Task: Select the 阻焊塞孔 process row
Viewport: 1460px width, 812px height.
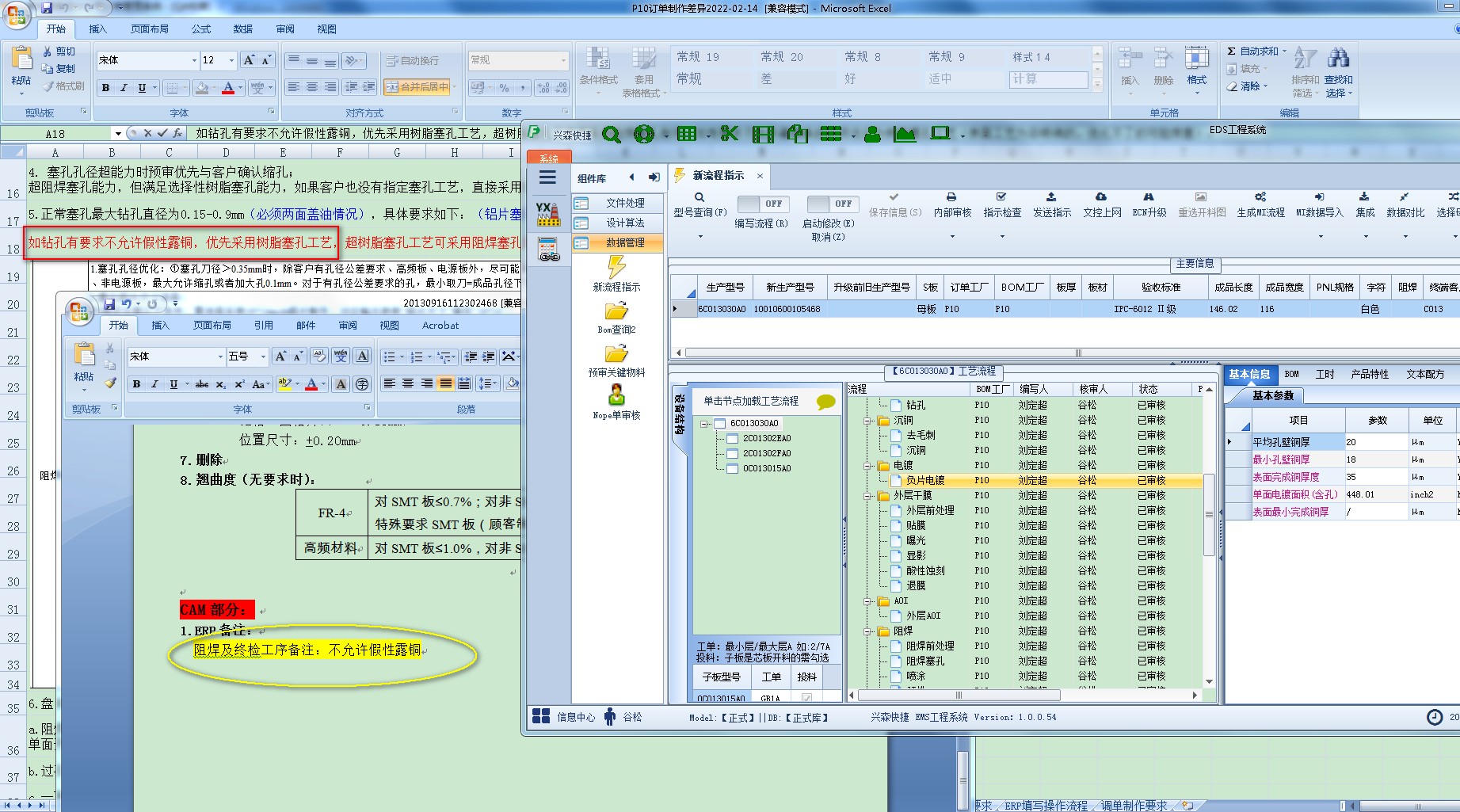Action: [1026, 661]
